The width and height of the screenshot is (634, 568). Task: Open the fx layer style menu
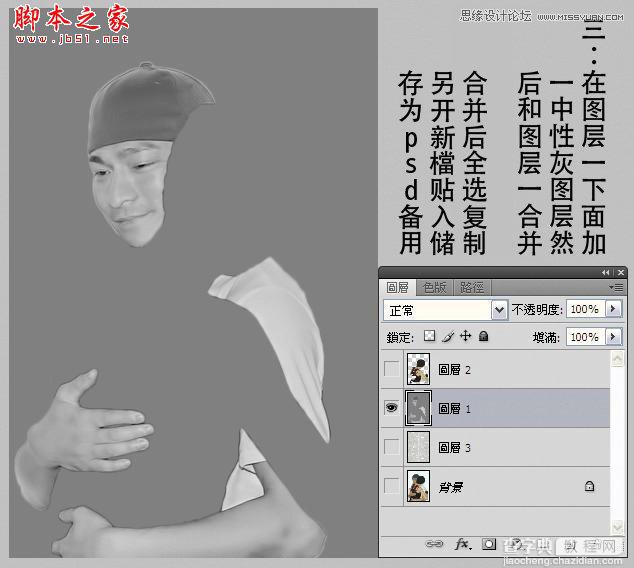[x=463, y=544]
